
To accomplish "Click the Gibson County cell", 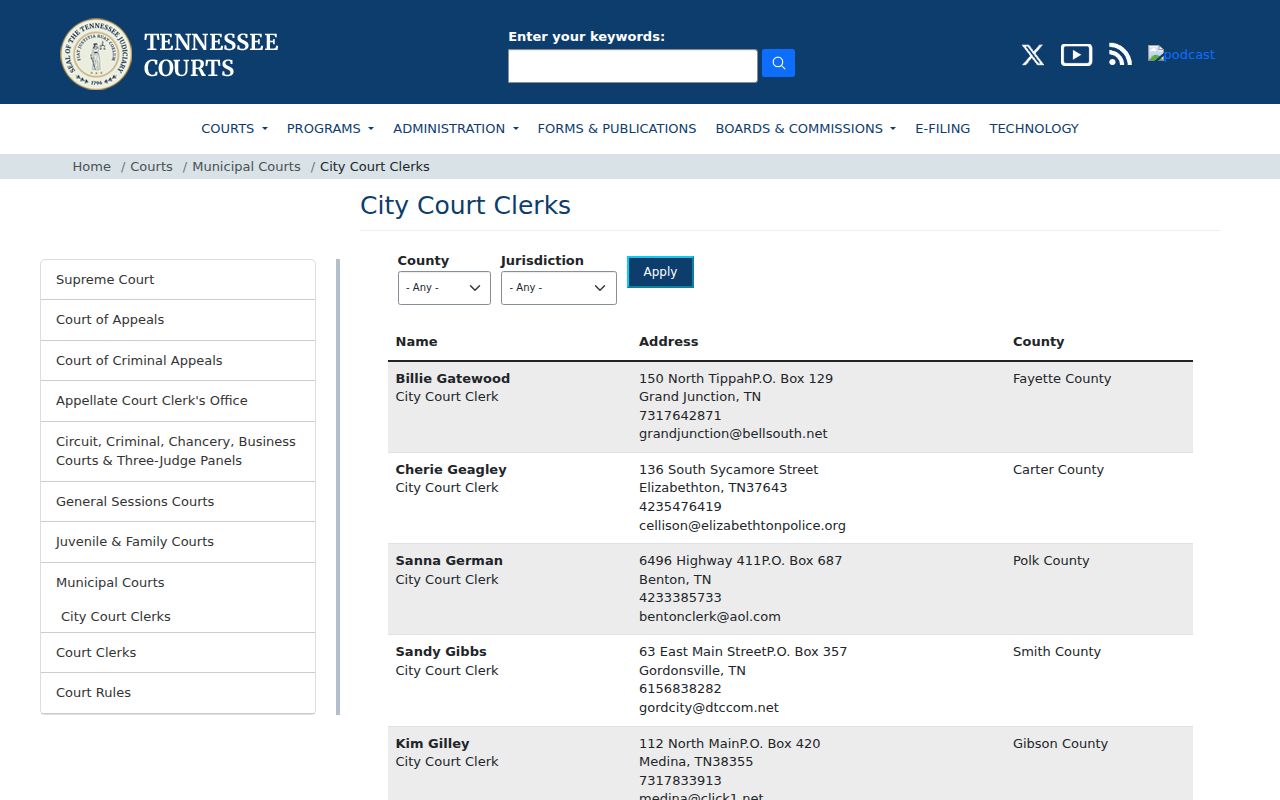I will [x=1060, y=744].
